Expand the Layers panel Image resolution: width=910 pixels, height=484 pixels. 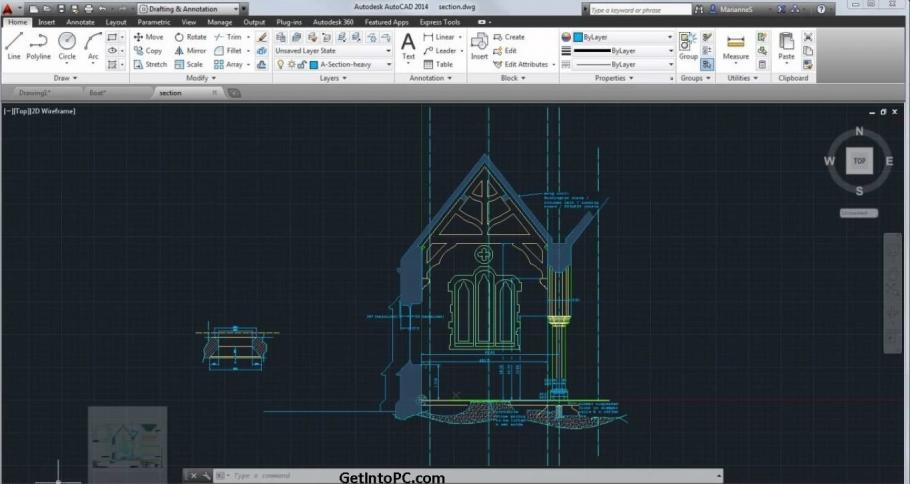click(333, 78)
